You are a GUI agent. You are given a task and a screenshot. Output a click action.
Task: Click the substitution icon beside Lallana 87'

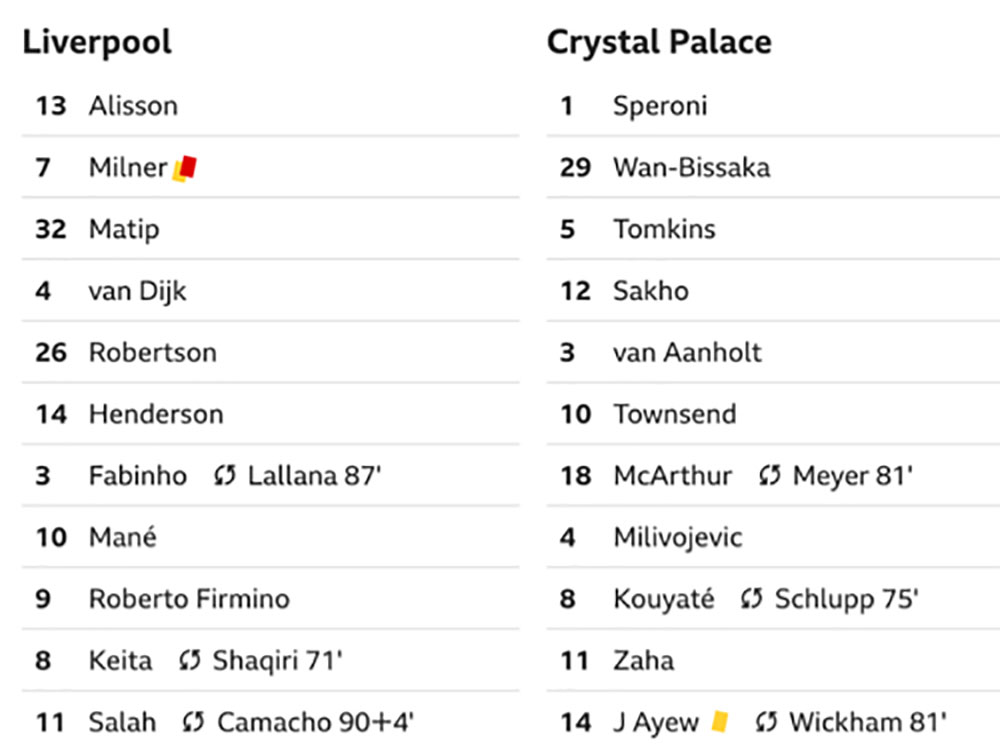[225, 475]
